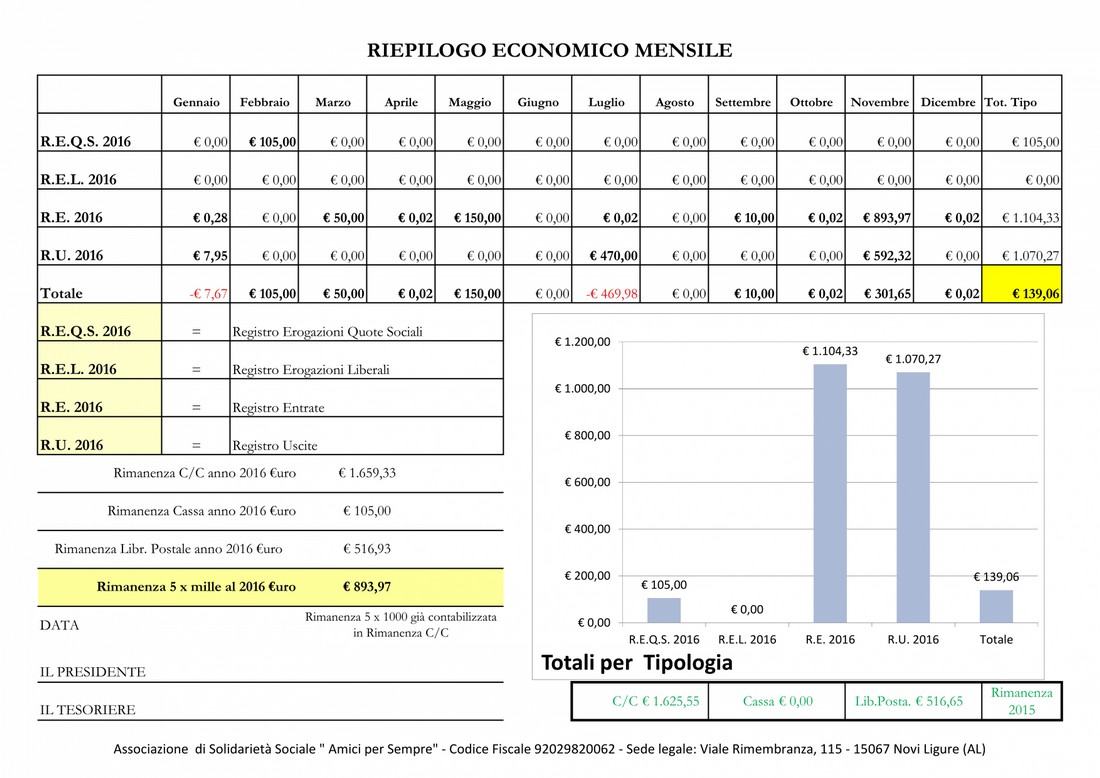
Task: Click the R.E. 2016 chart bar
Action: tap(830, 493)
